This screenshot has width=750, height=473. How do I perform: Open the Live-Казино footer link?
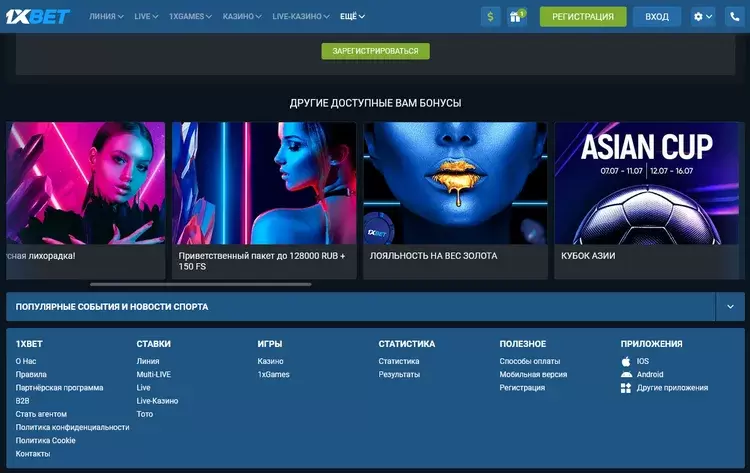157,401
